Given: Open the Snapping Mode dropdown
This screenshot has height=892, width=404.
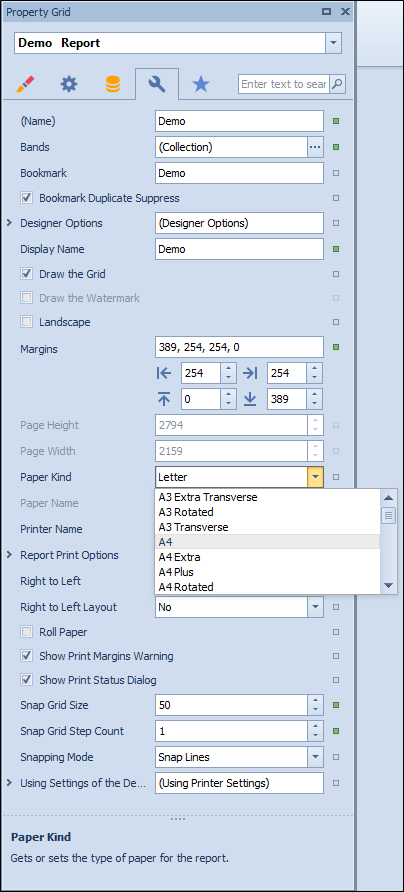Looking at the screenshot, I should (315, 757).
